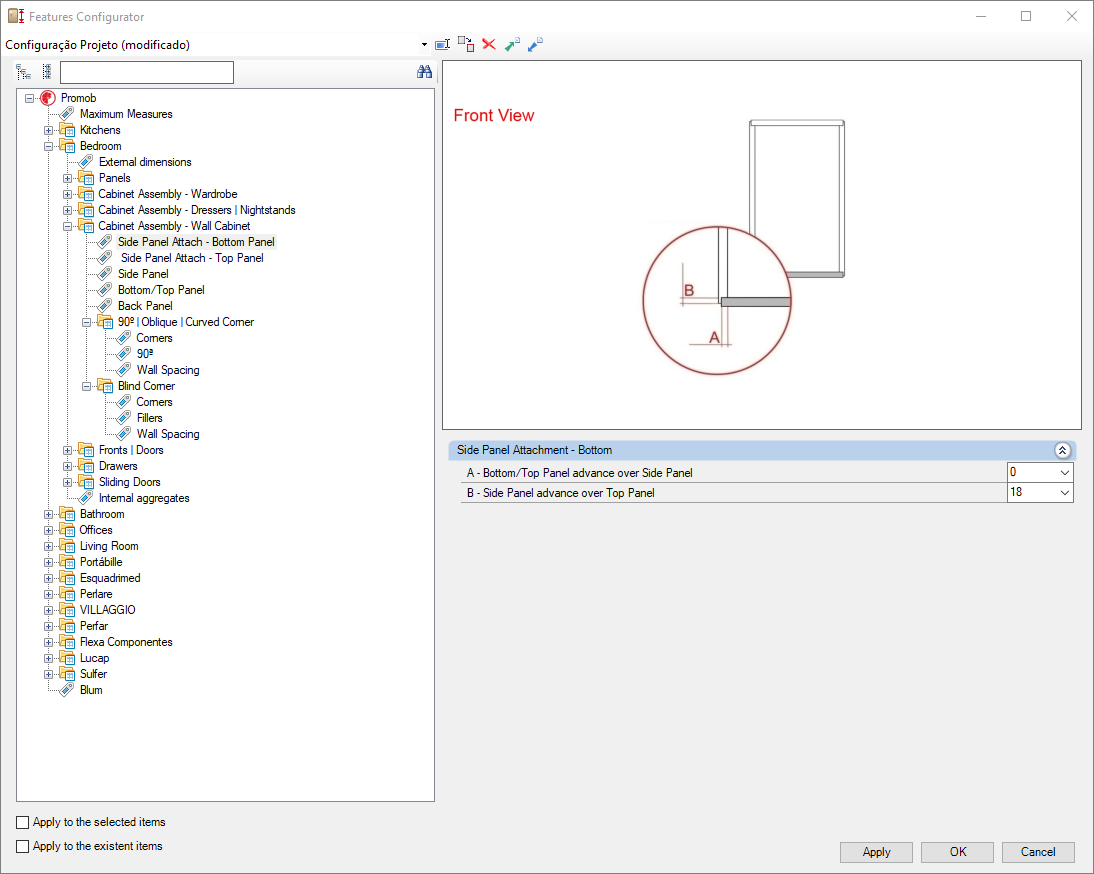Expand the Kitchens tree node

pyautogui.click(x=49, y=130)
